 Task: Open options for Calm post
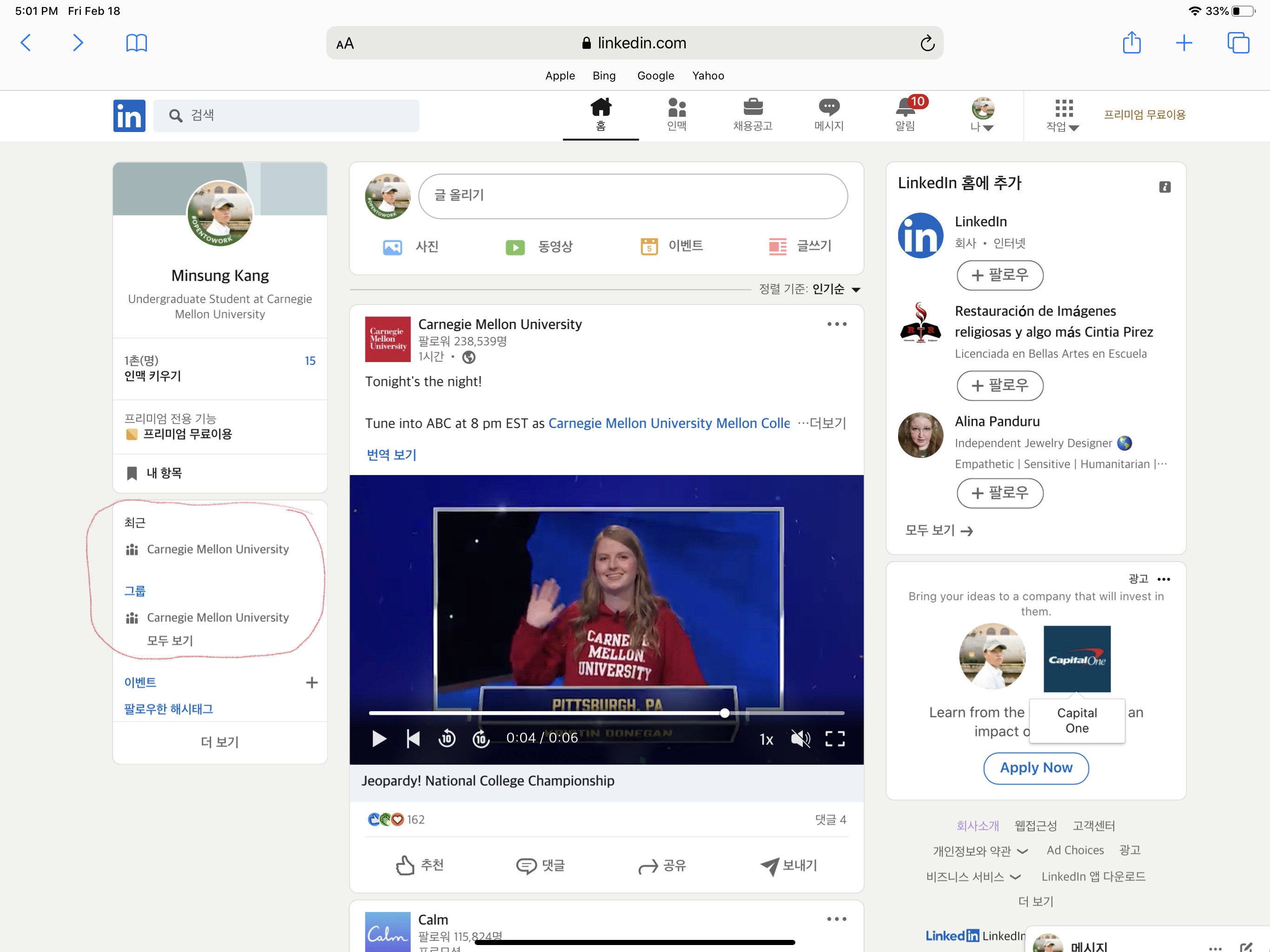(x=837, y=919)
